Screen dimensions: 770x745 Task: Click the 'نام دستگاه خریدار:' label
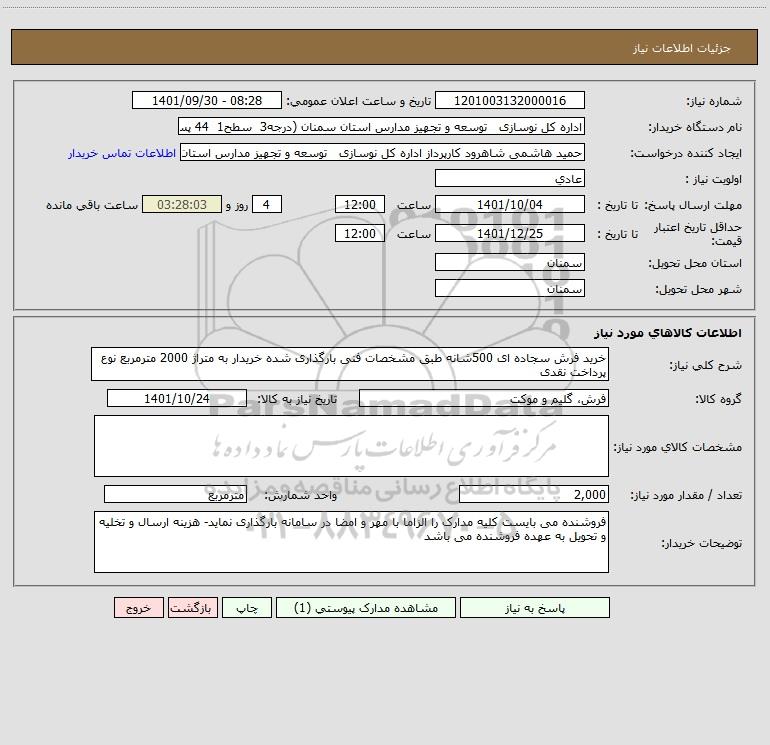pos(695,128)
